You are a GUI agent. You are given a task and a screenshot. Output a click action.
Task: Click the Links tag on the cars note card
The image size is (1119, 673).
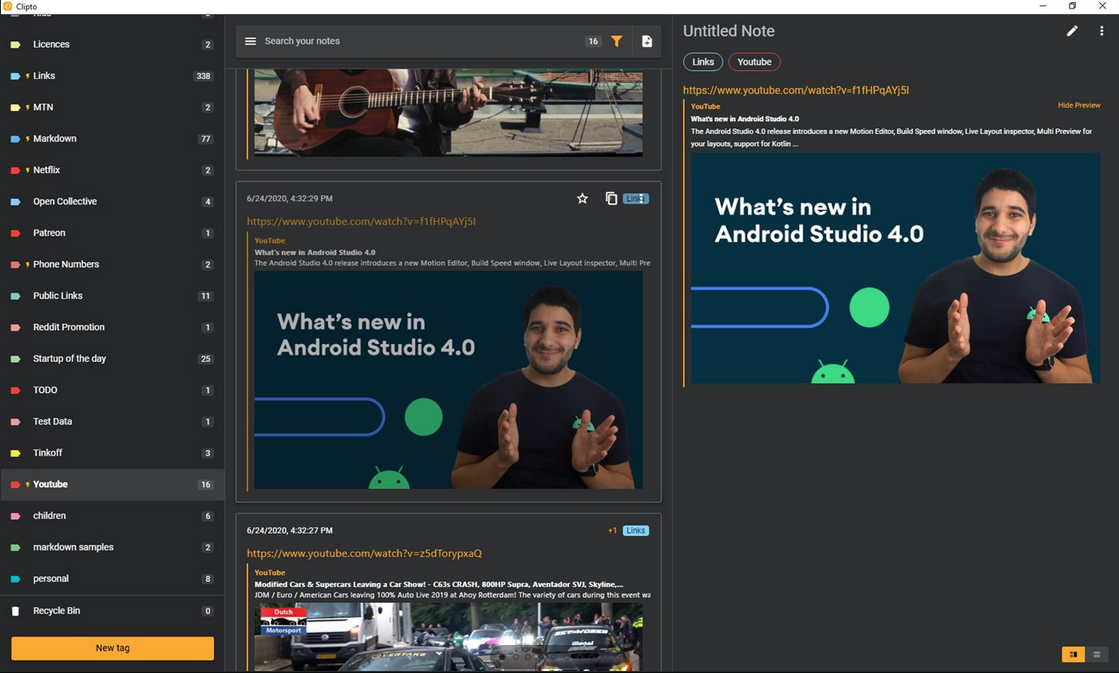click(x=635, y=530)
